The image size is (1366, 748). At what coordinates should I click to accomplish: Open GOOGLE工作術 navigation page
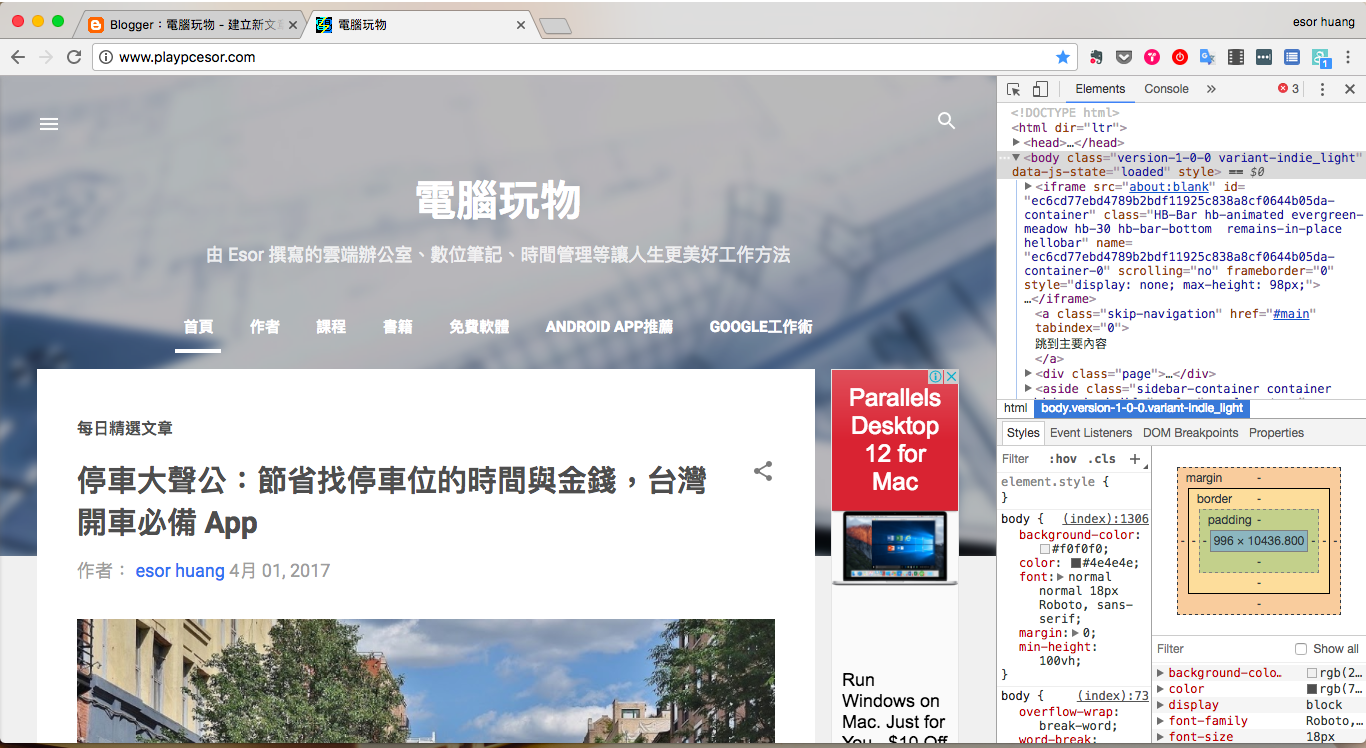tap(761, 327)
